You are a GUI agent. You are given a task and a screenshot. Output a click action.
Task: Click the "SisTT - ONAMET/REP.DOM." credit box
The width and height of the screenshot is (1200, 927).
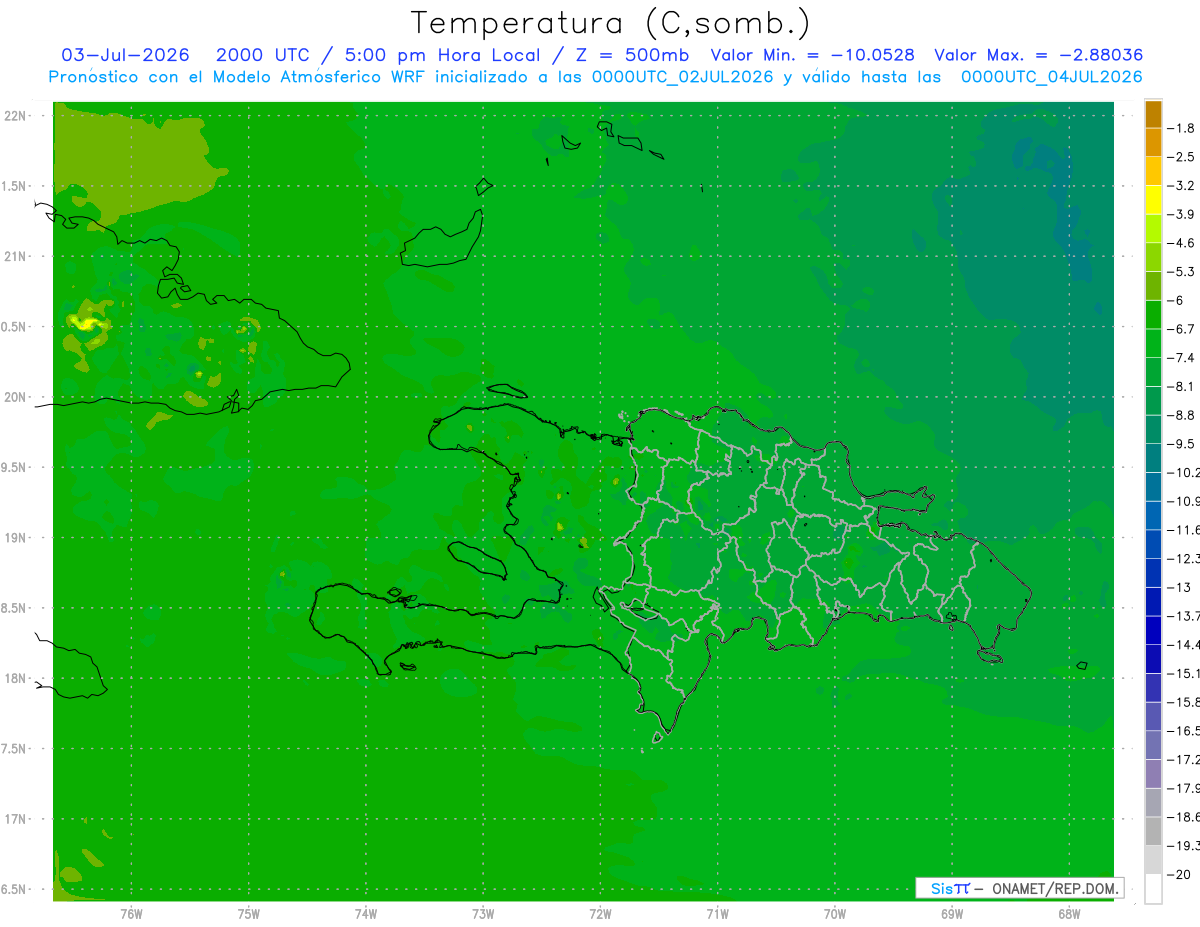pyautogui.click(x=1020, y=888)
